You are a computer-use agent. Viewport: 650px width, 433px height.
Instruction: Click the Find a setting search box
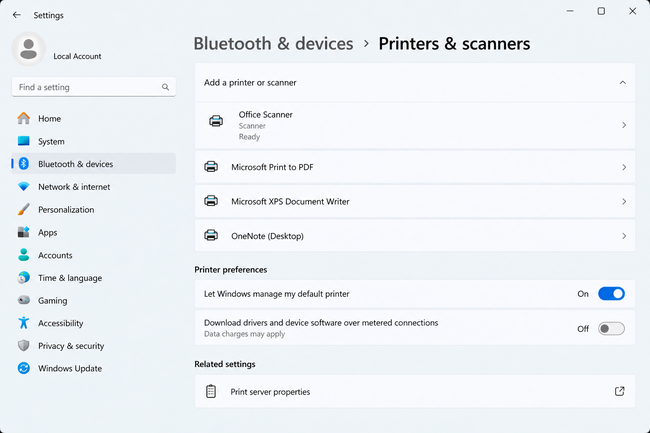pyautogui.click(x=94, y=87)
